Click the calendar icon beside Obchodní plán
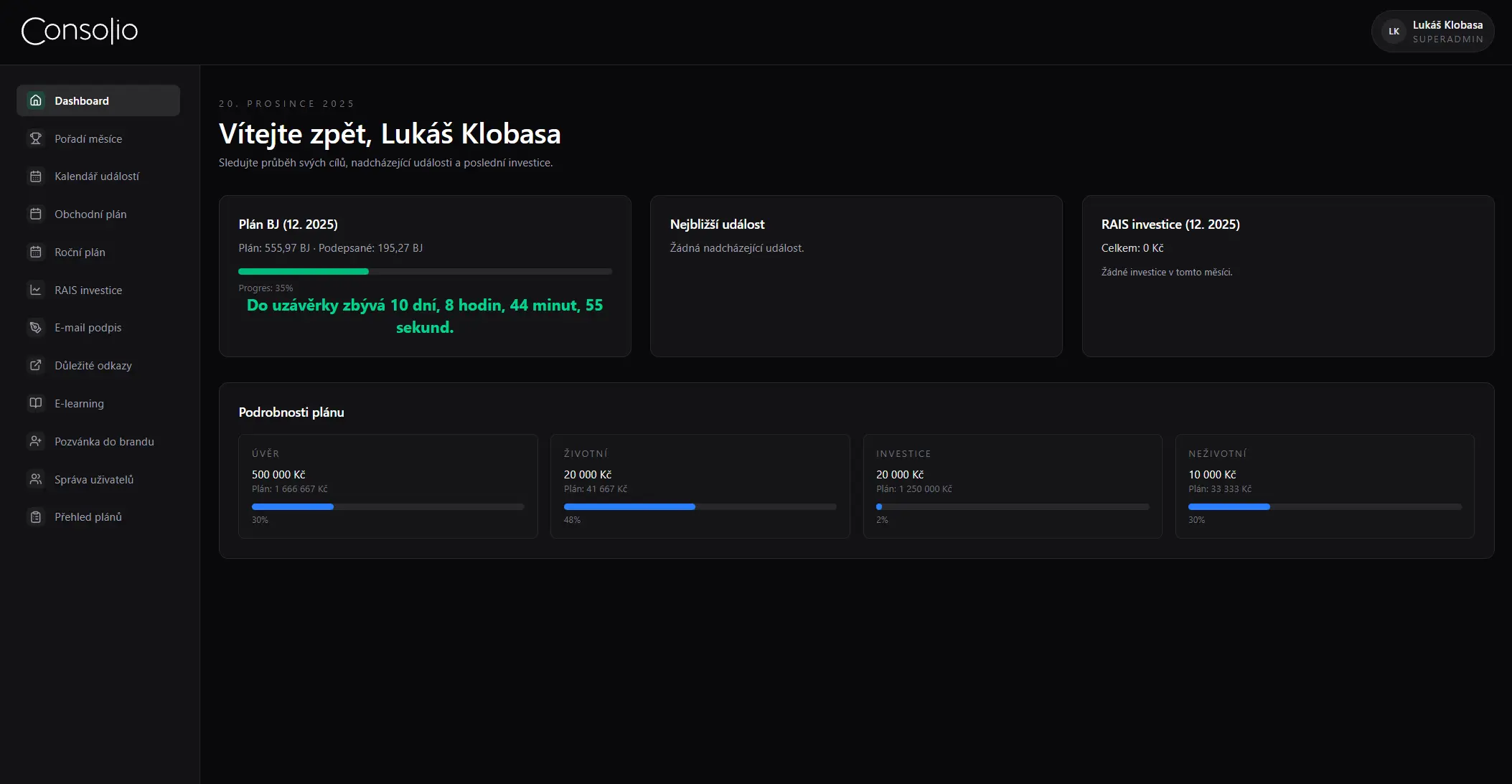 pos(36,214)
